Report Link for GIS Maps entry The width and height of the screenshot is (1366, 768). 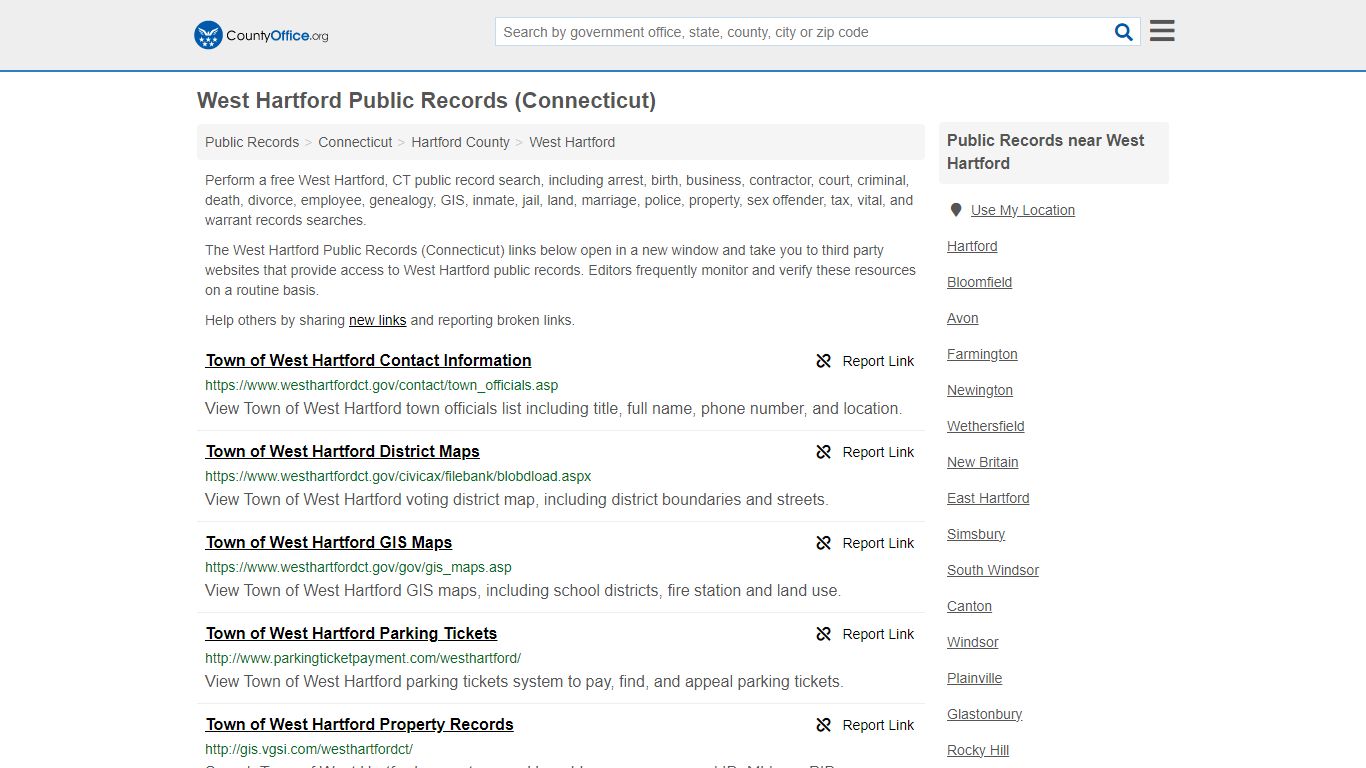click(x=878, y=543)
